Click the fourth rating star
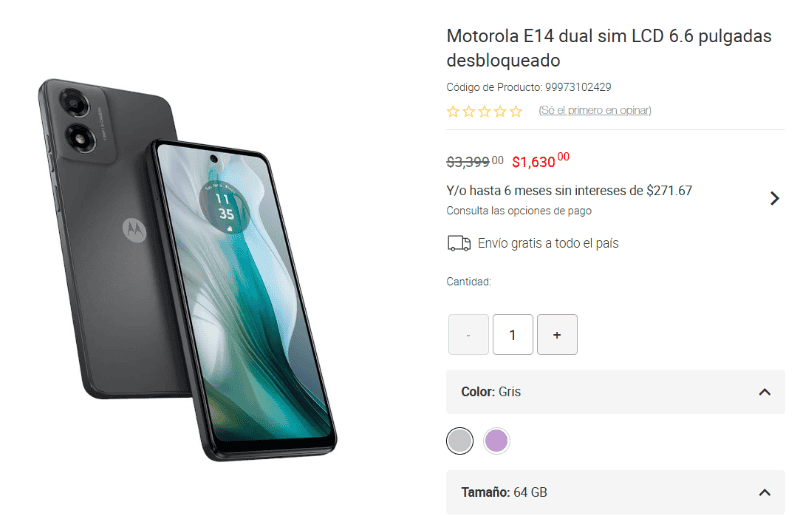Image resolution: width=800 pixels, height=516 pixels. point(500,112)
